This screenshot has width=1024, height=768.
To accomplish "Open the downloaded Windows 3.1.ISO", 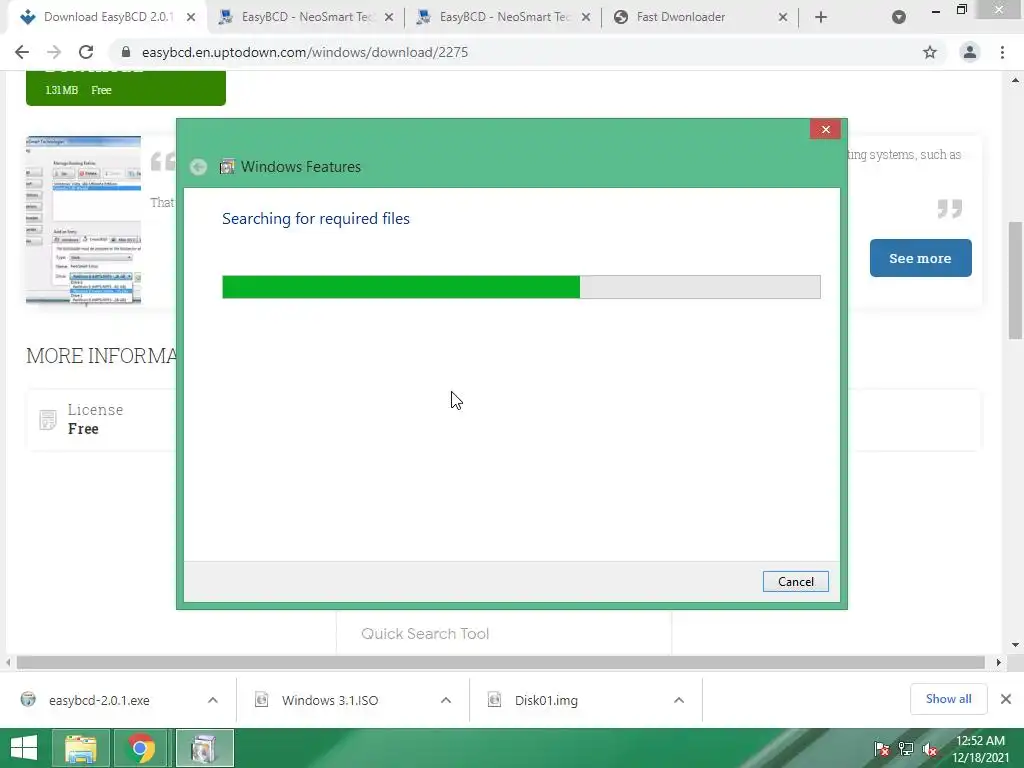I will 330,701.
